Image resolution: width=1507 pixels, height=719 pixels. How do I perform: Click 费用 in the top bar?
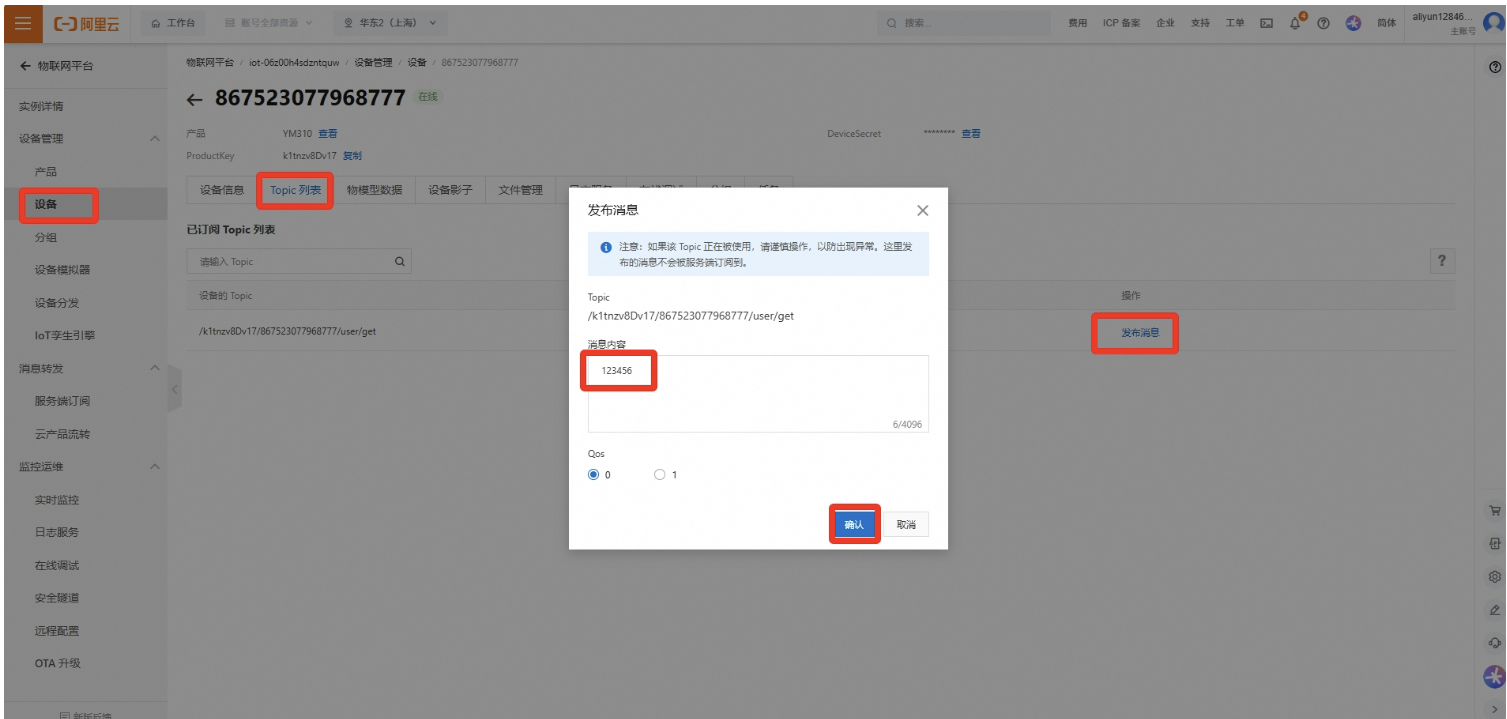[1077, 23]
